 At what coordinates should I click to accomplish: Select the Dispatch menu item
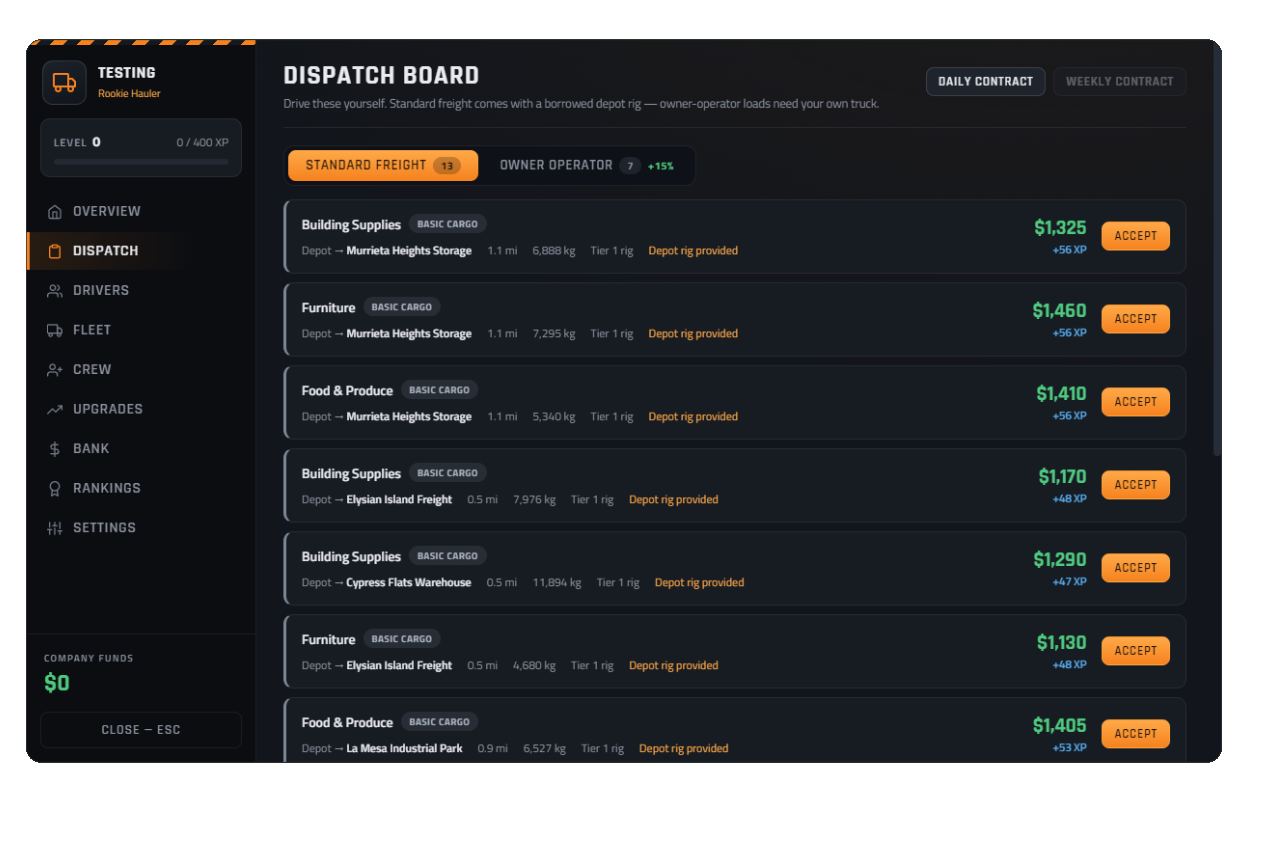click(x=141, y=251)
